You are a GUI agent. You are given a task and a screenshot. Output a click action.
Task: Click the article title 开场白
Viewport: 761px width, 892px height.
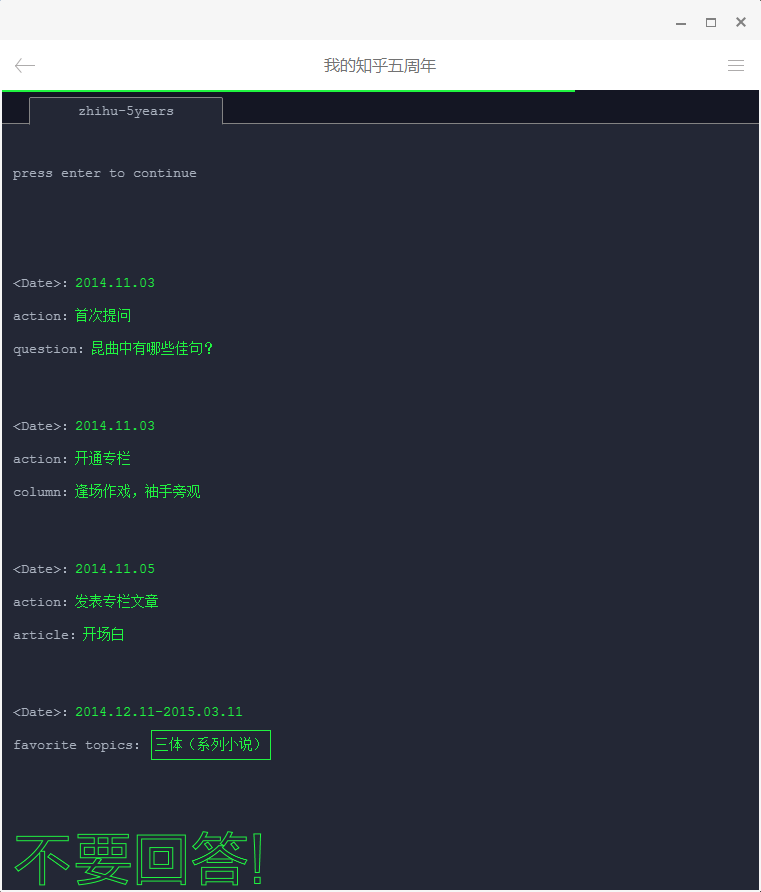[104, 634]
